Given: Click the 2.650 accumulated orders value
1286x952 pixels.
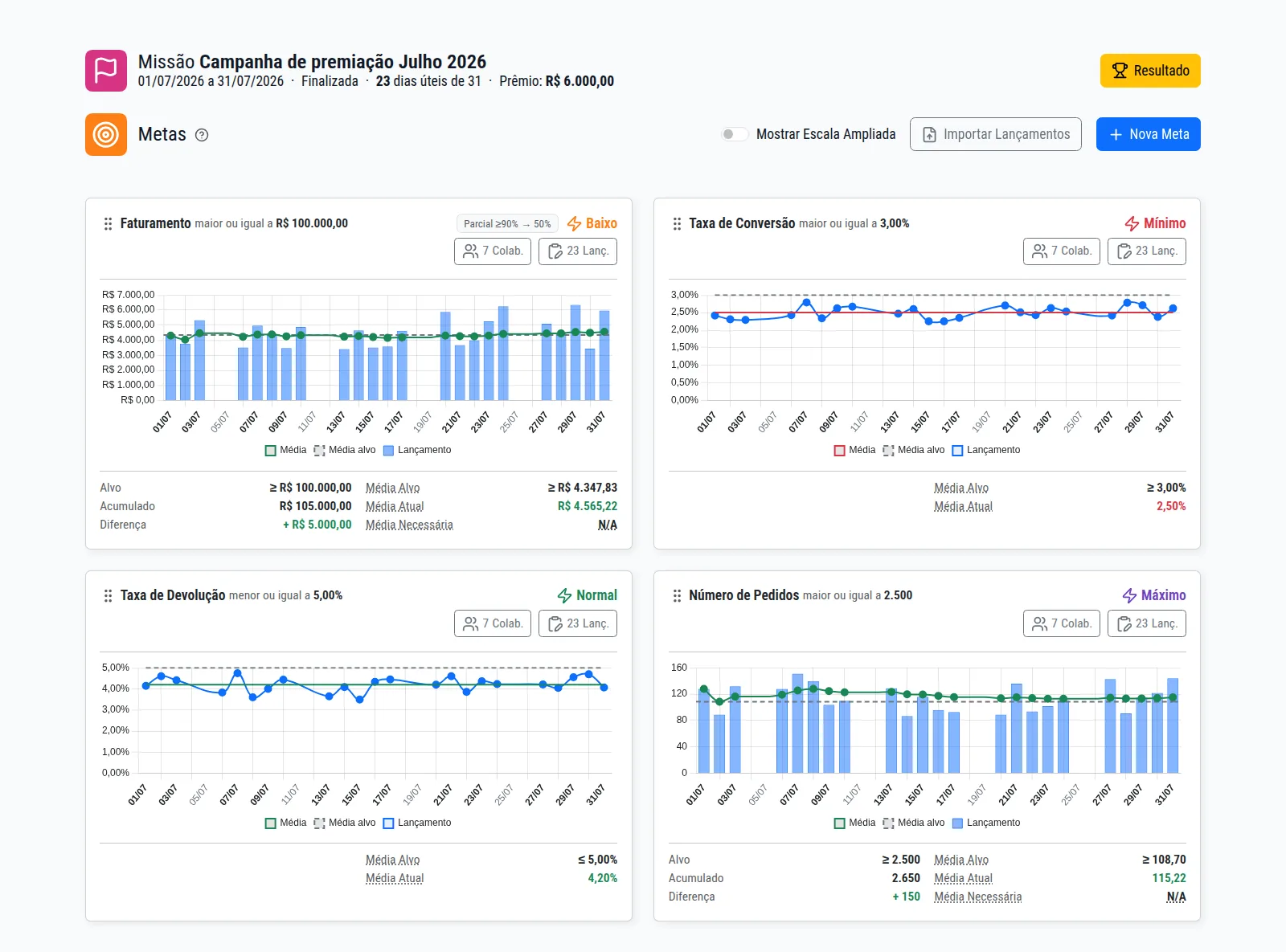Looking at the screenshot, I should (906, 878).
